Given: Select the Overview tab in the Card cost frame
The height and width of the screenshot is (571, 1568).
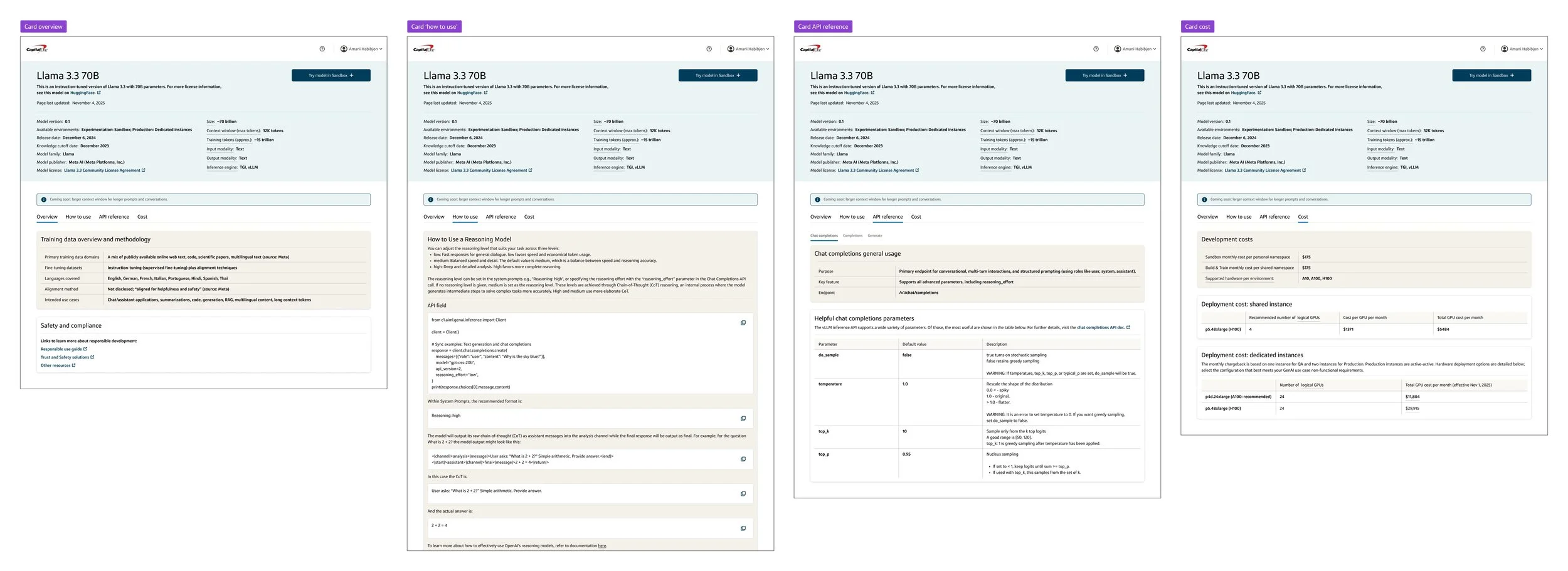Looking at the screenshot, I should 1207,217.
